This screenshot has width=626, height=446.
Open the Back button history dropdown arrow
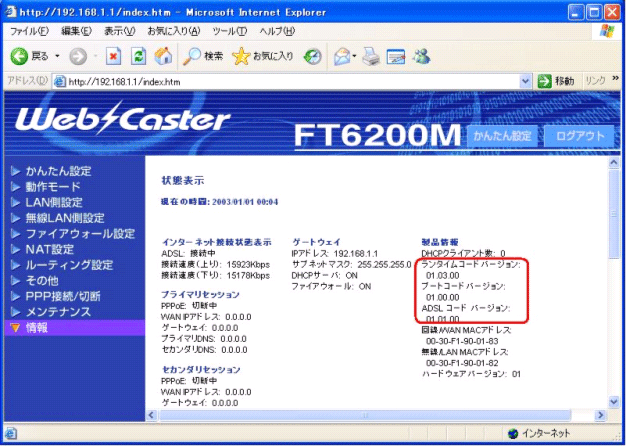point(56,56)
